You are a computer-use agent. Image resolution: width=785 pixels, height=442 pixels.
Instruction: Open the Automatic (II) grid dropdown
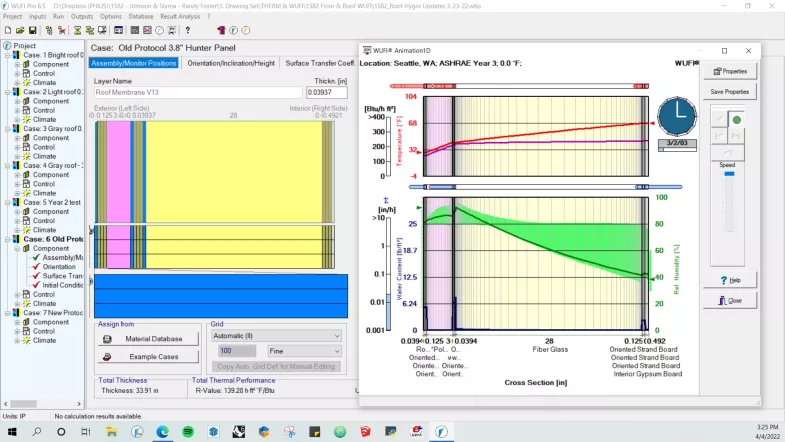point(275,337)
